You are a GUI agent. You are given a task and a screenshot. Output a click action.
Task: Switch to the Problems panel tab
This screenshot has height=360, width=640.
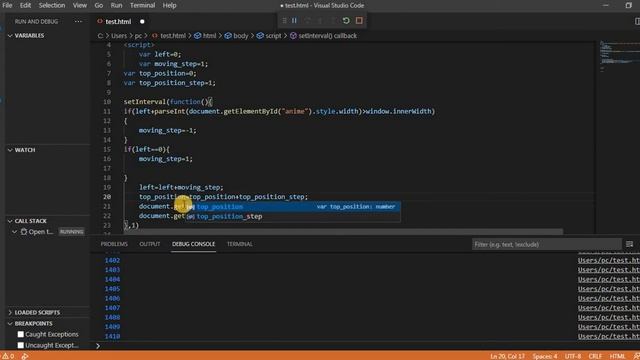point(114,244)
